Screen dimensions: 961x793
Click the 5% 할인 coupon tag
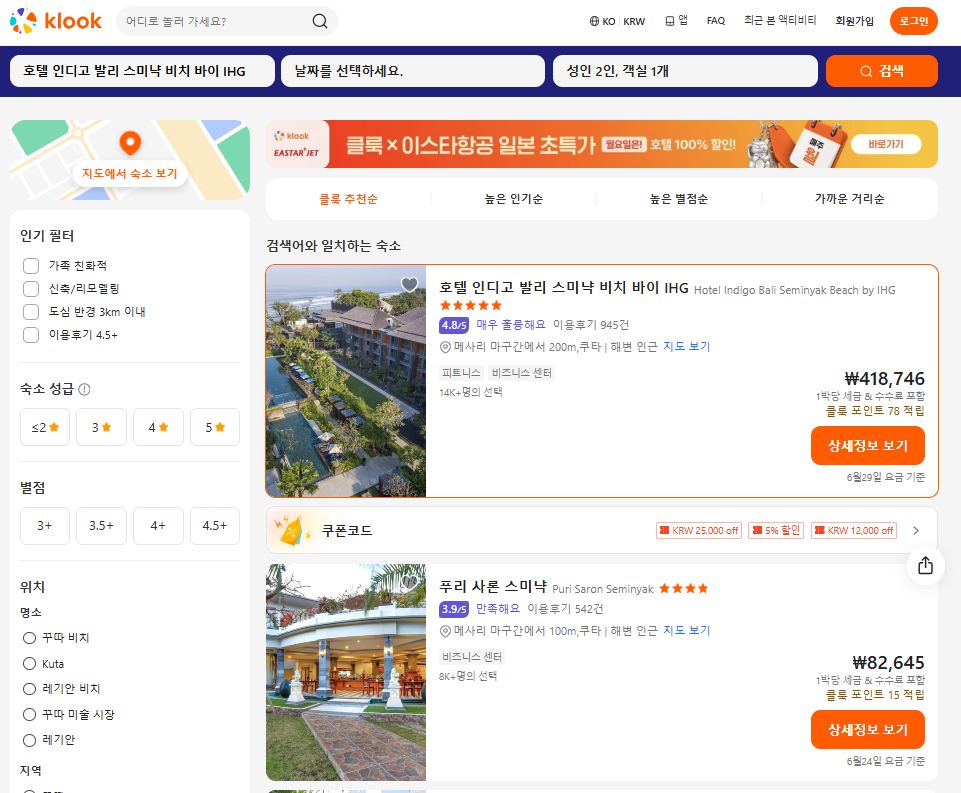pos(777,530)
